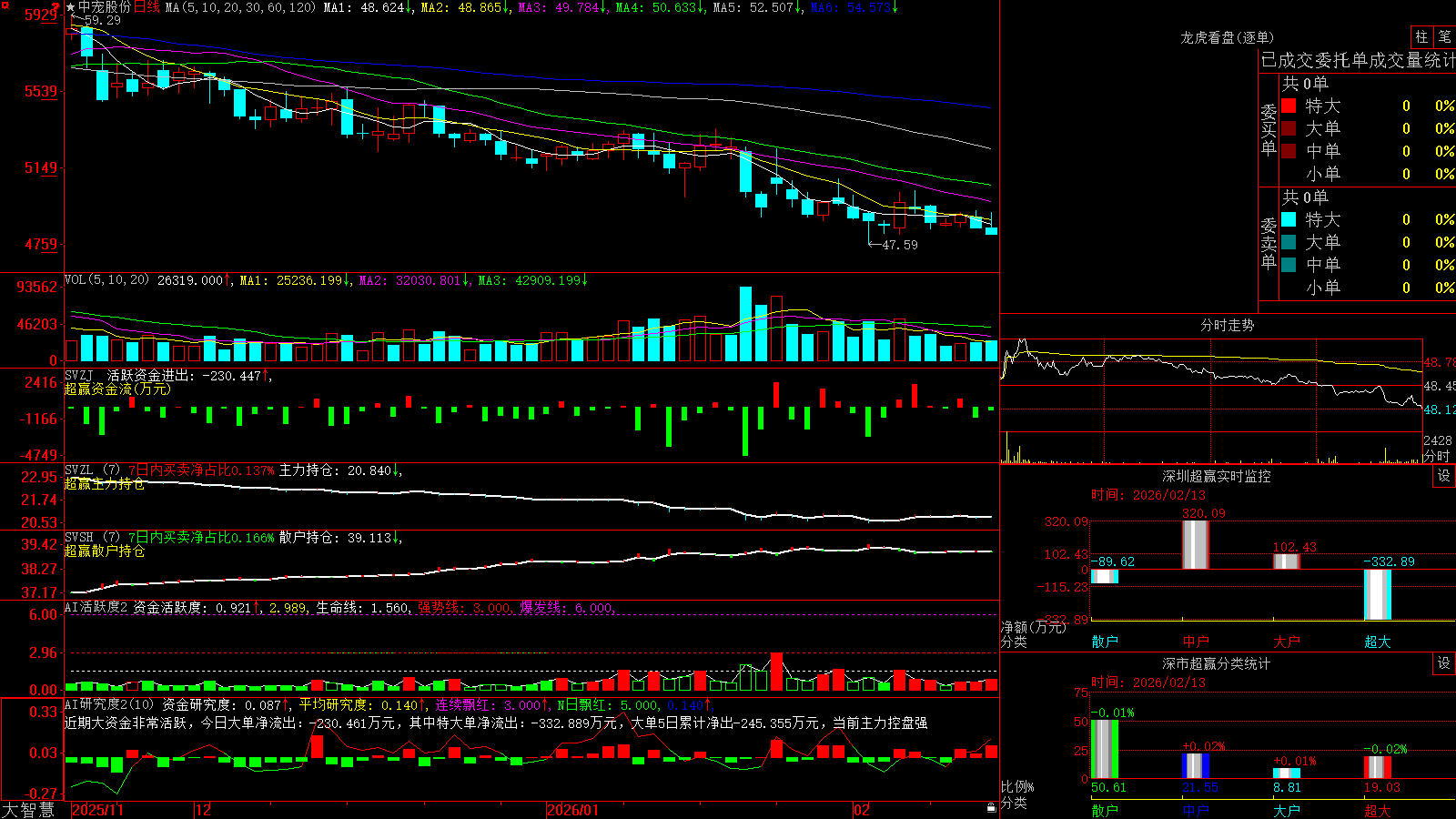Screen dimensions: 1456x819
Task: Open 设 settings for 深圳超赢实时监控
Action: (1444, 476)
